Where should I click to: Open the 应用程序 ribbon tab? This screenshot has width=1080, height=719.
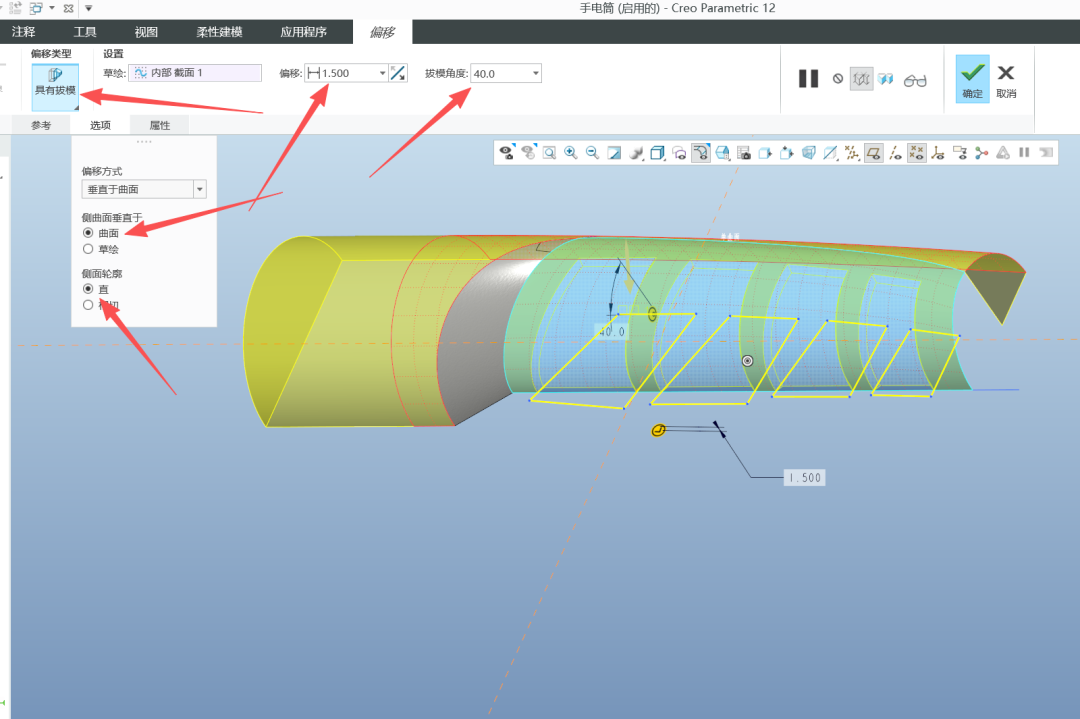pos(303,32)
